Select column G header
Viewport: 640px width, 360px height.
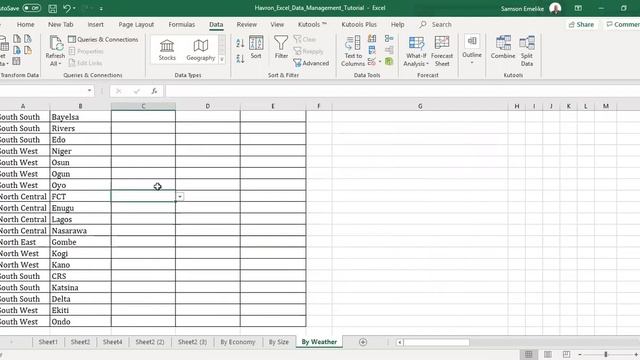(420, 106)
